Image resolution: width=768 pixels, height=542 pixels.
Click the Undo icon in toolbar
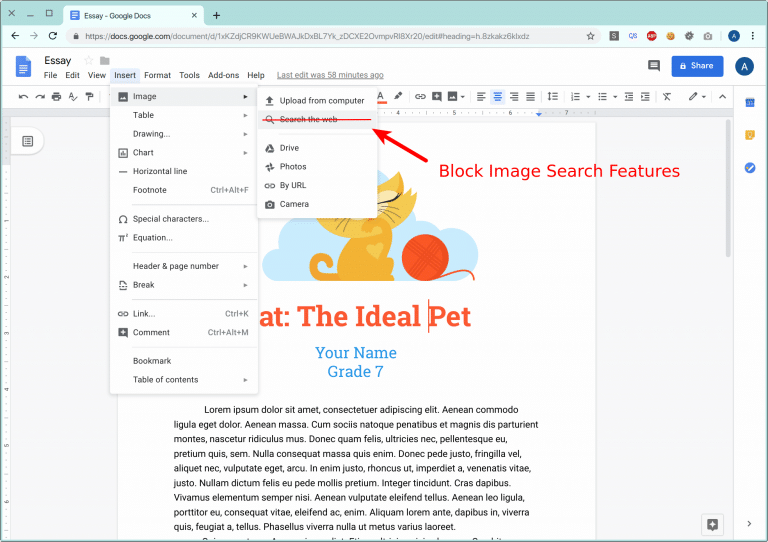(23, 96)
